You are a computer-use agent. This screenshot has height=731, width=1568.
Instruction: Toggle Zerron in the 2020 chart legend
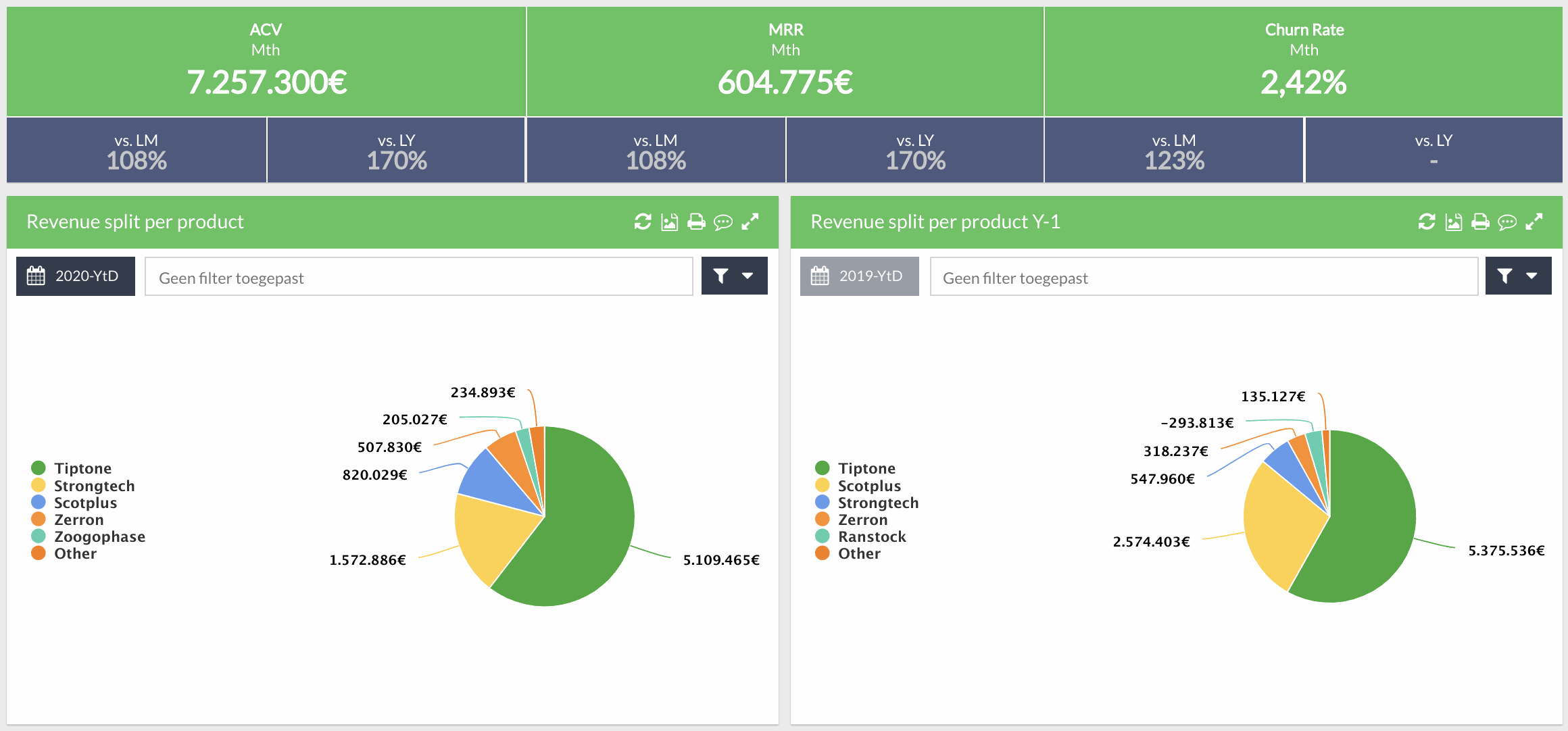(x=78, y=520)
